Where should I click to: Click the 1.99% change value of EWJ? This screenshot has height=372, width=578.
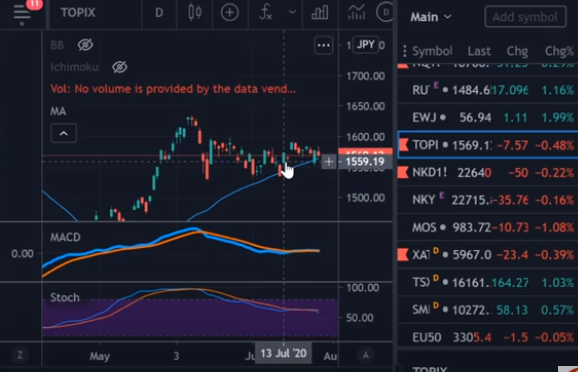(557, 118)
